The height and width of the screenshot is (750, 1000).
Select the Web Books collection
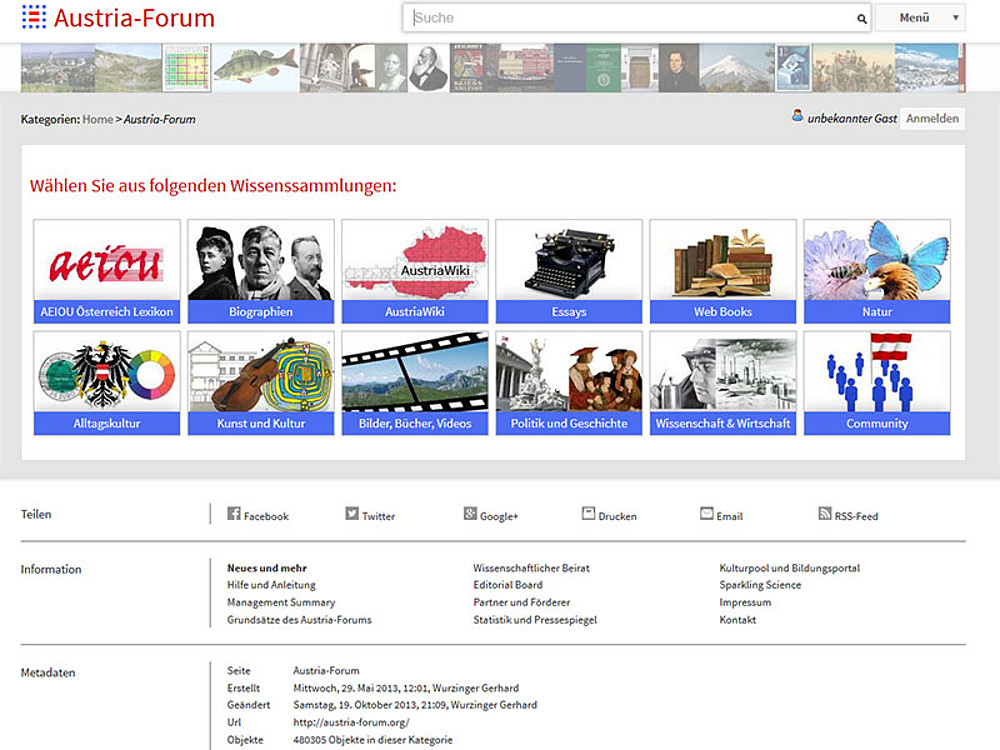(723, 271)
